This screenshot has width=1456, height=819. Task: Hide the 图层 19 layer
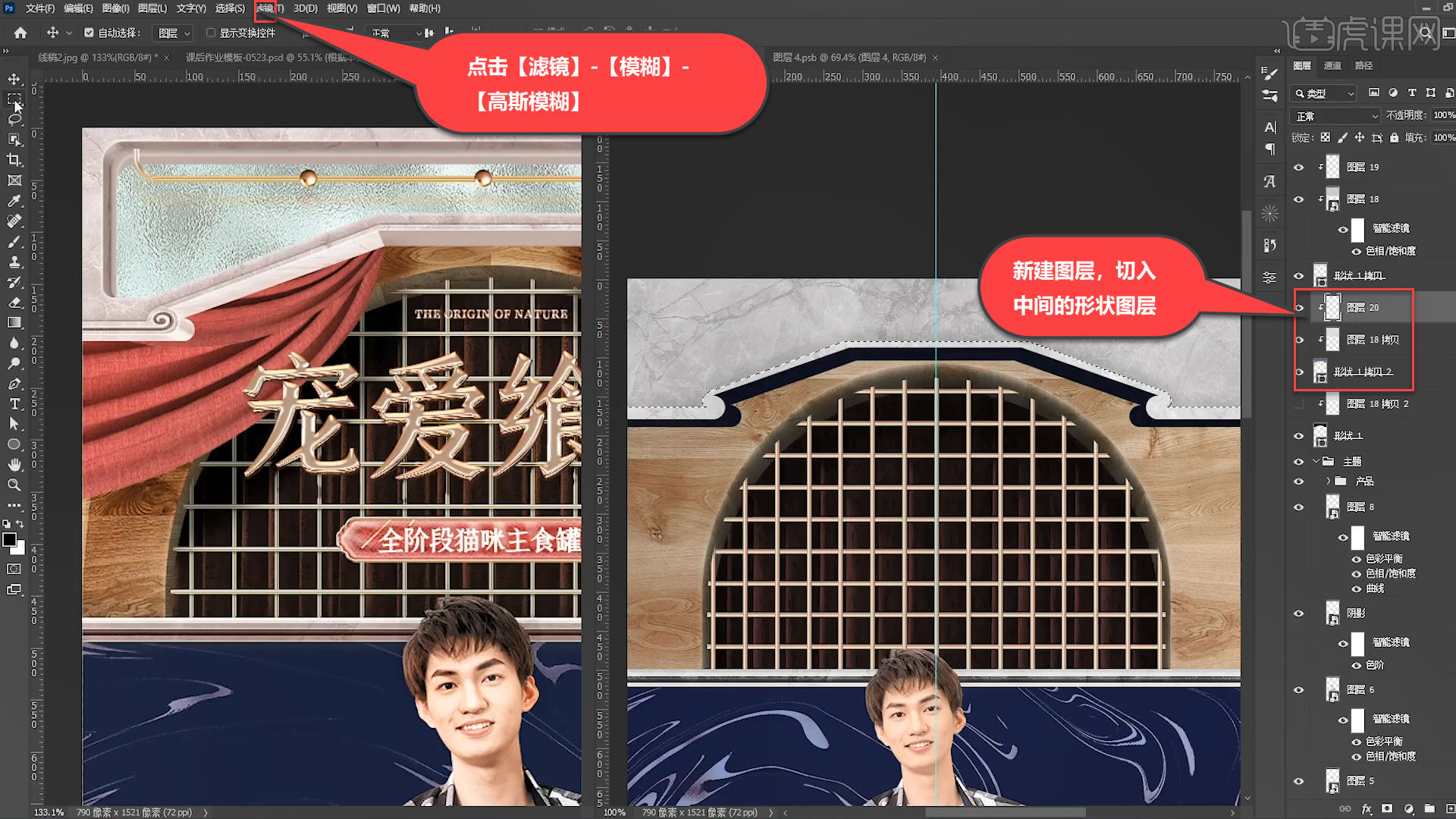pos(1298,168)
